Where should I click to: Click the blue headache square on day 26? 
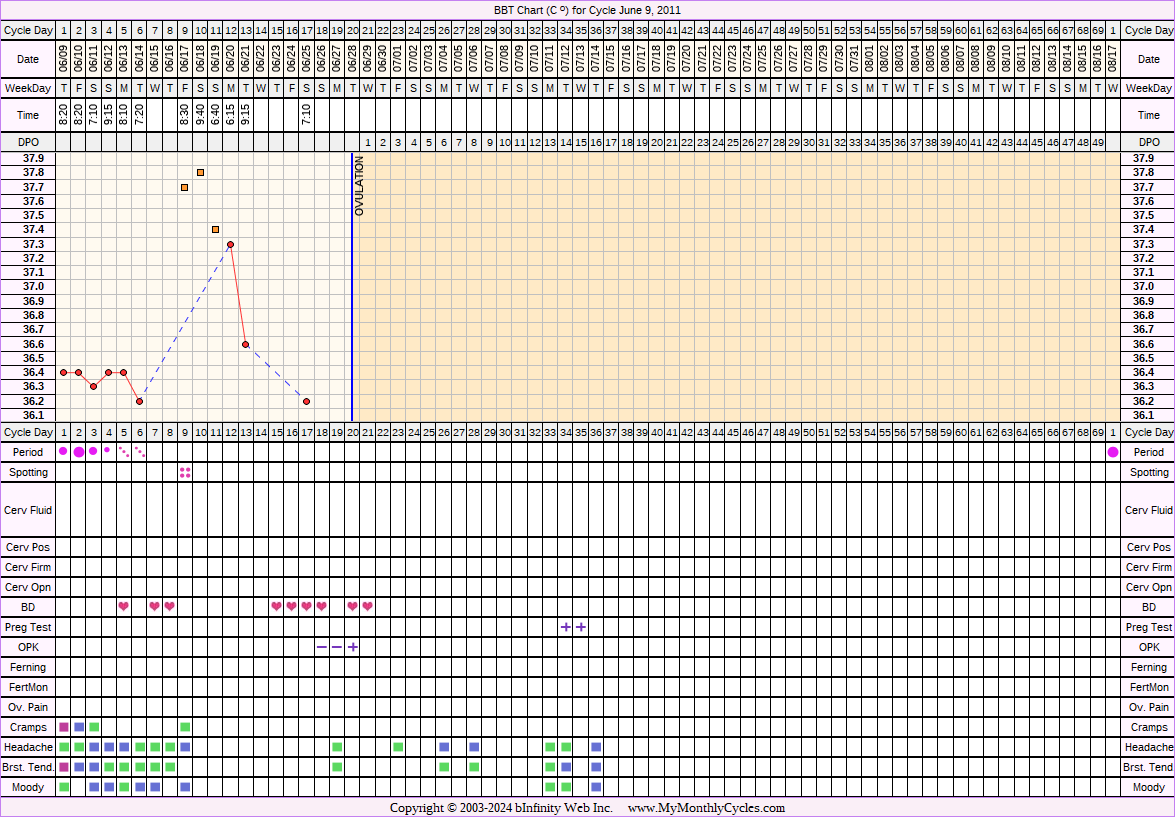pyautogui.click(x=444, y=747)
